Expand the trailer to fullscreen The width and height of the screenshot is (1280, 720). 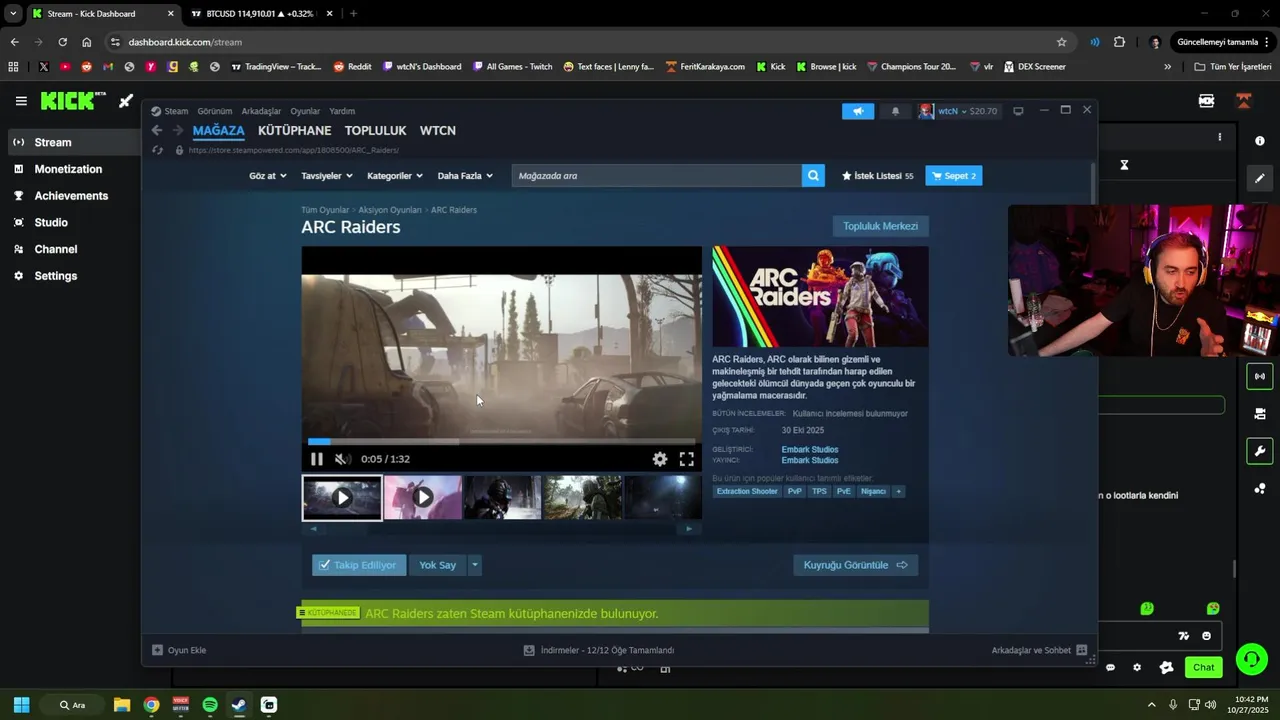687,459
